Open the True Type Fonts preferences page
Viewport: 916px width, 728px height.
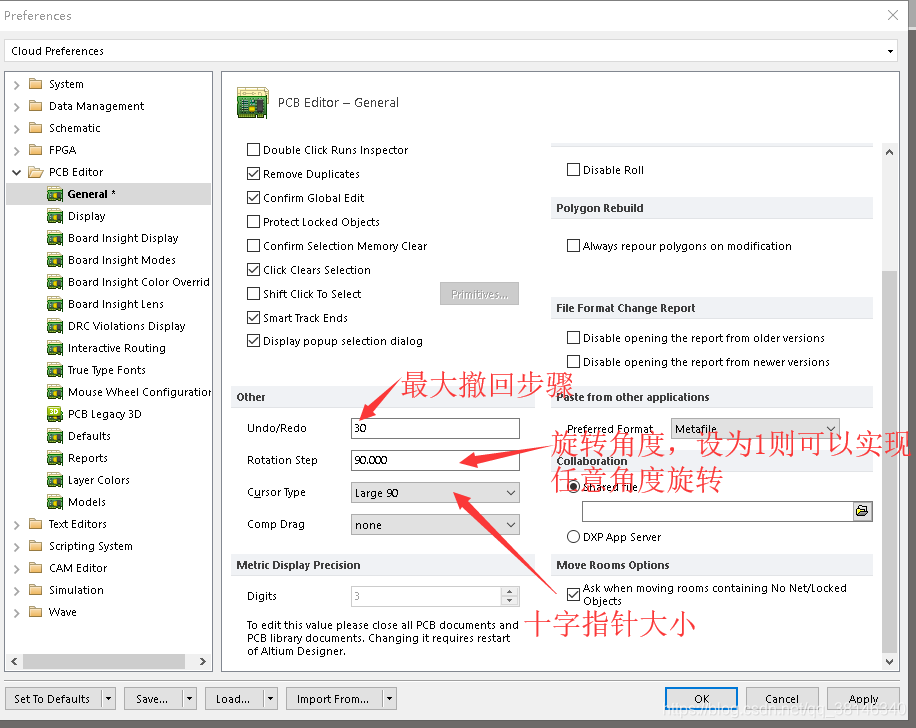[107, 370]
